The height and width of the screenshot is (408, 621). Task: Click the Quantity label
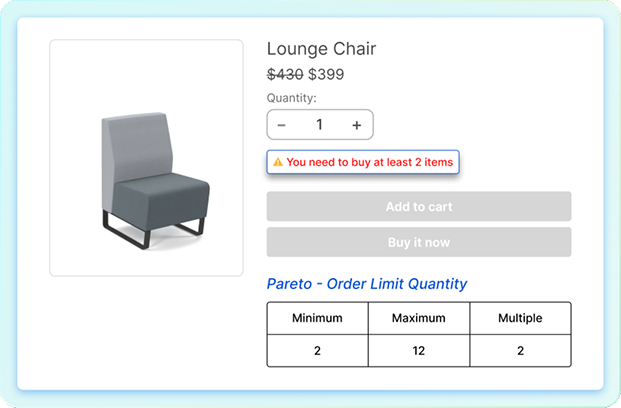[x=291, y=98]
